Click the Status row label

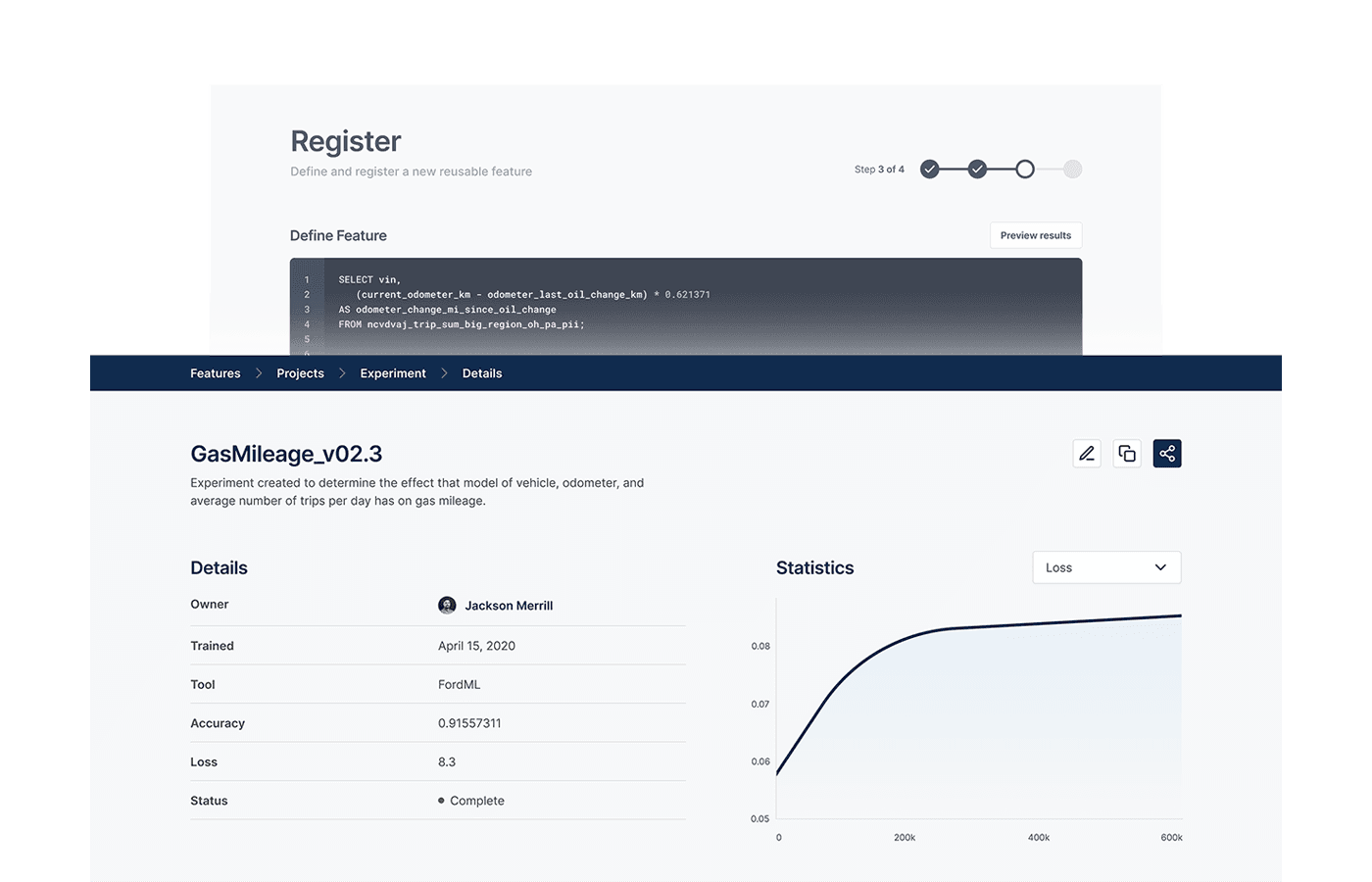[209, 801]
